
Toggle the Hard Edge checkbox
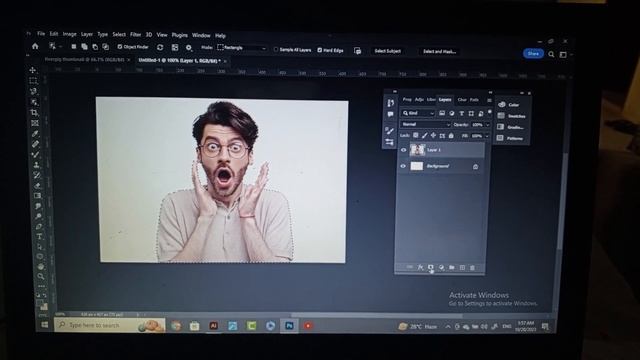click(320, 50)
